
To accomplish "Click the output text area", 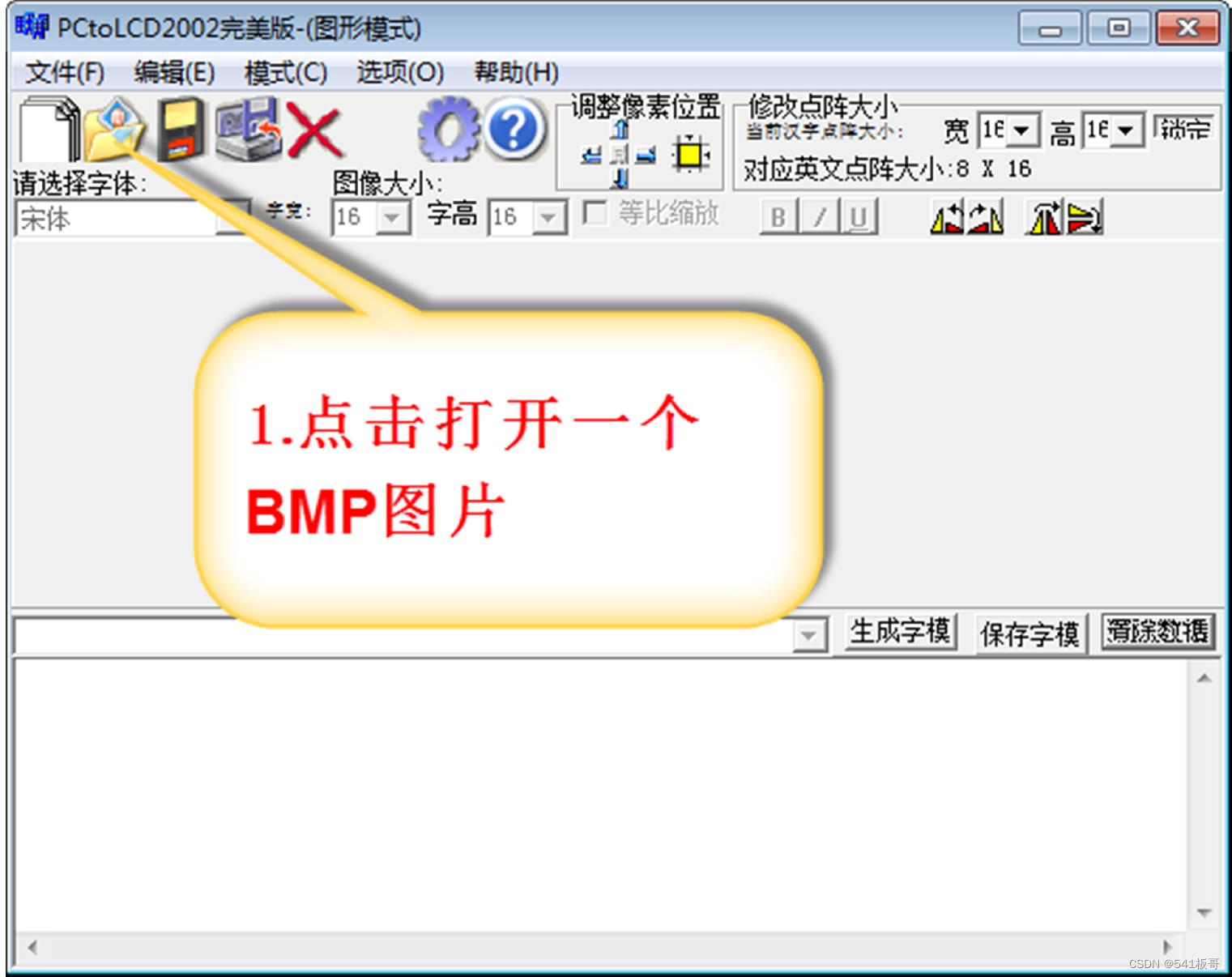I will tap(601, 796).
